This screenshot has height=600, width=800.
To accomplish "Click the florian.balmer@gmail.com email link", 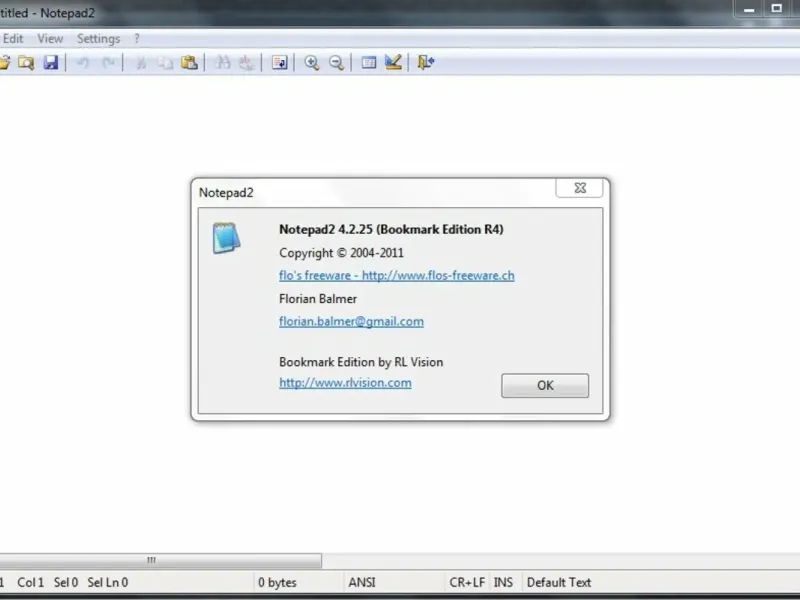I will coord(351,321).
